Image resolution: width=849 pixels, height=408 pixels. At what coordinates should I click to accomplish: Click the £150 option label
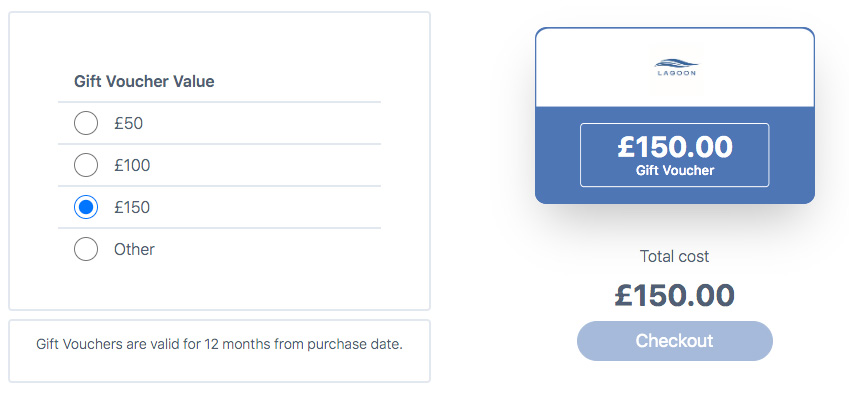click(132, 207)
